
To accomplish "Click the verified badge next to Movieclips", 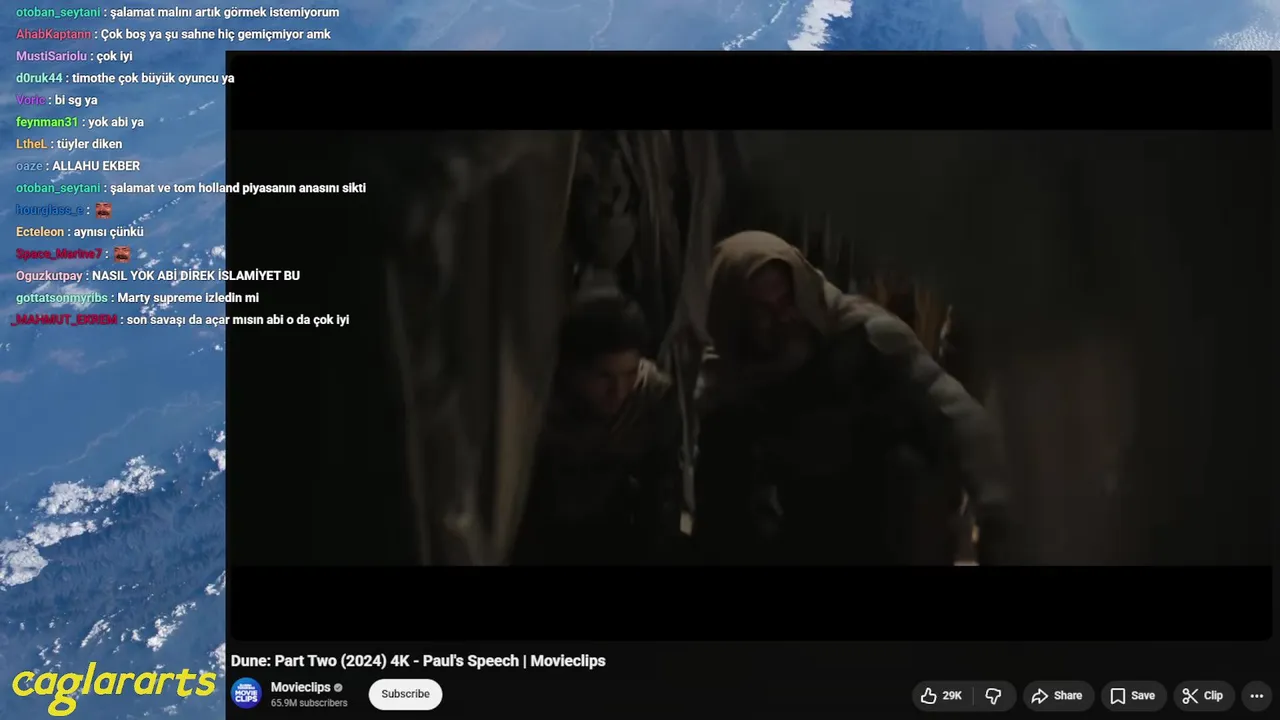I will click(x=338, y=688).
